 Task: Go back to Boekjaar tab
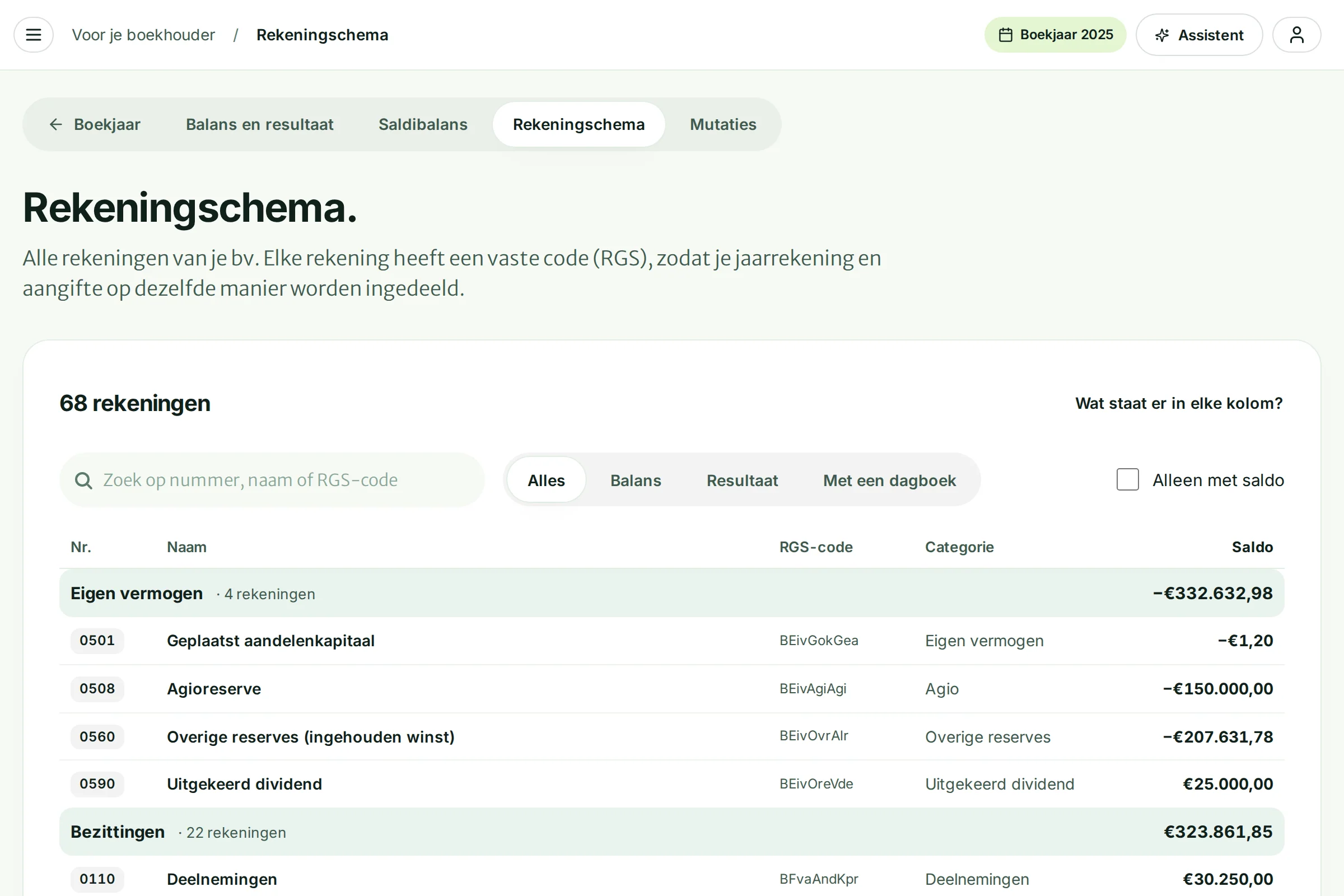tap(95, 124)
